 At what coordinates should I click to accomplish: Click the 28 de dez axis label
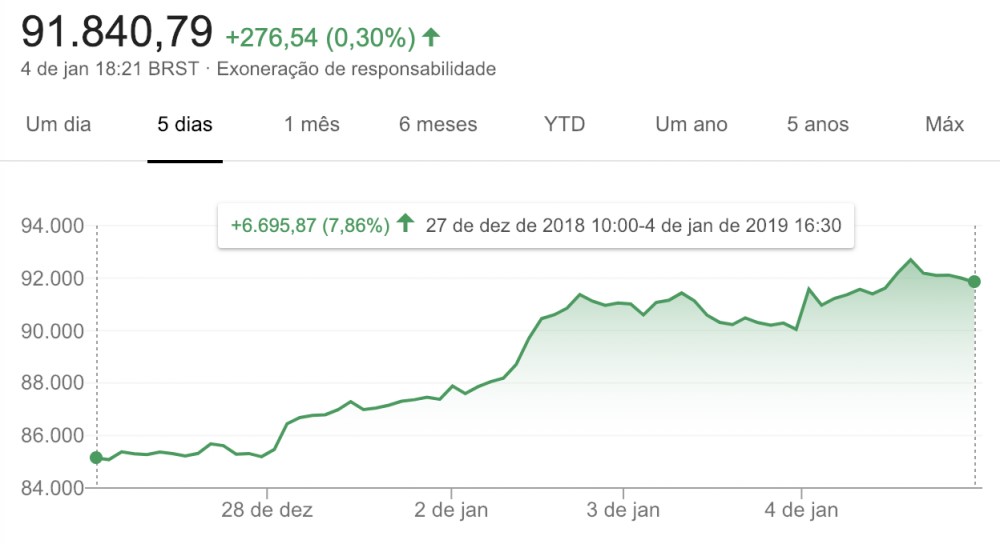tap(267, 510)
